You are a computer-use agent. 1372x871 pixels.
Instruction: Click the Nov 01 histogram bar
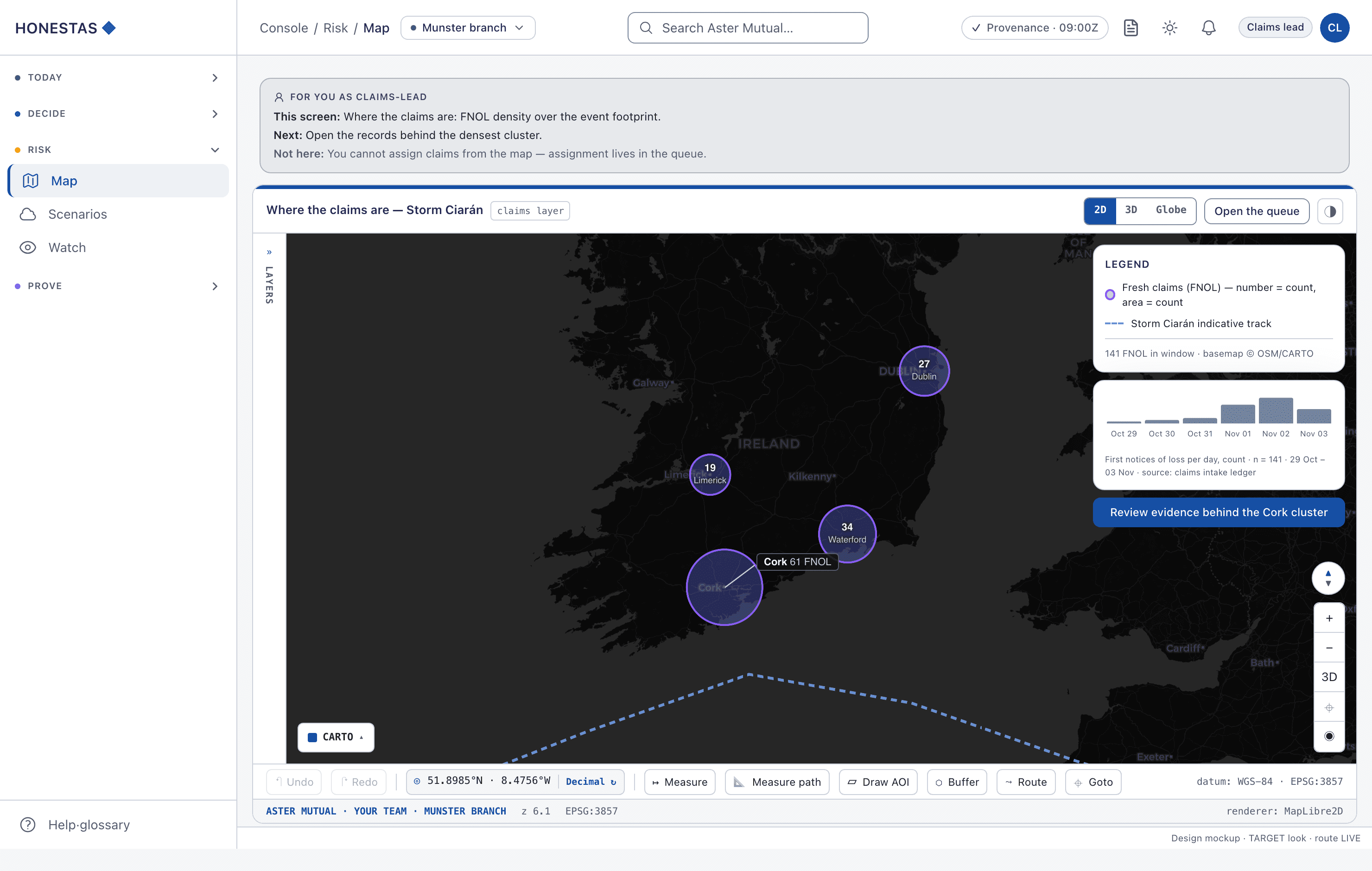coord(1238,414)
